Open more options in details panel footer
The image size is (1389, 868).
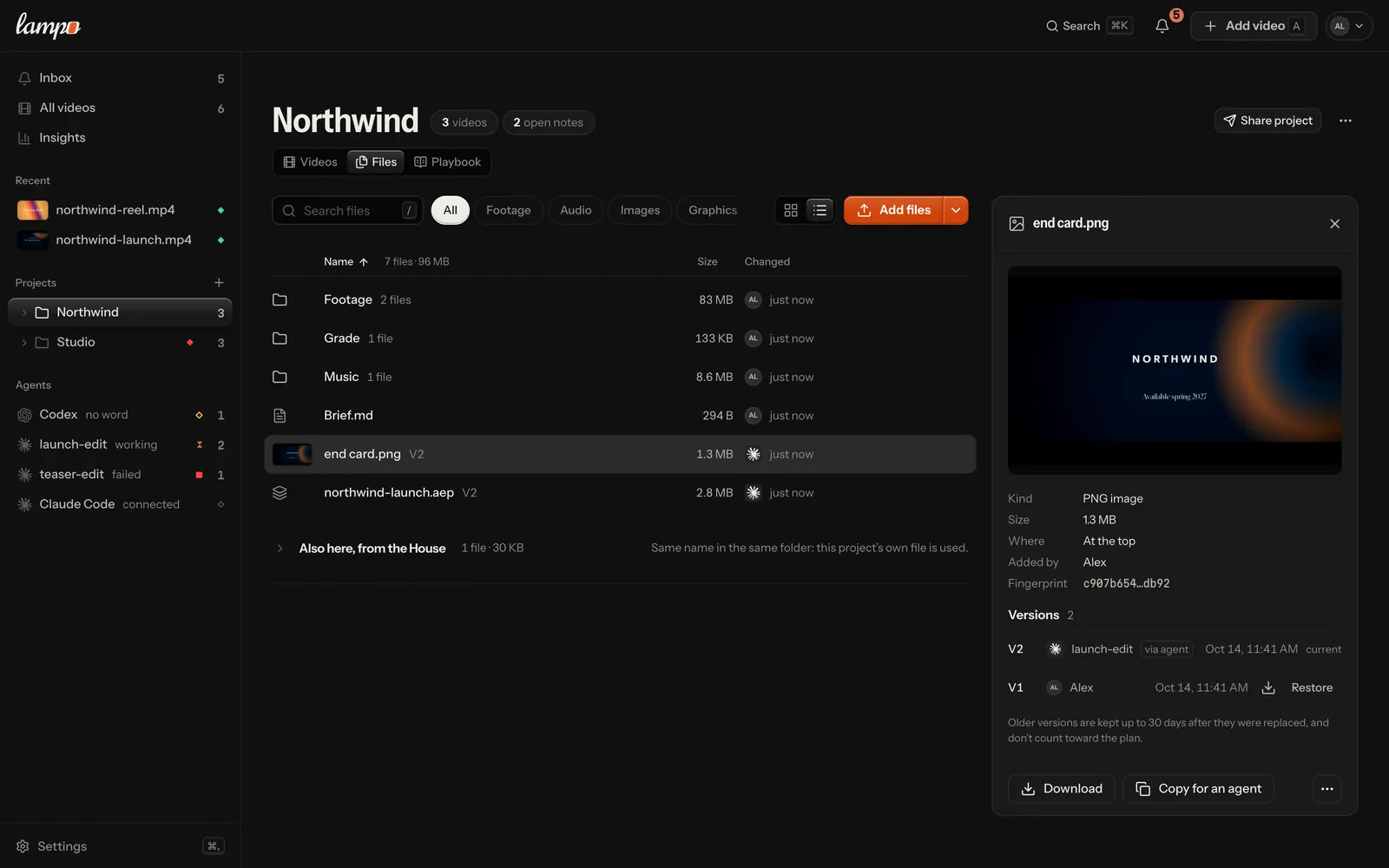click(1326, 789)
